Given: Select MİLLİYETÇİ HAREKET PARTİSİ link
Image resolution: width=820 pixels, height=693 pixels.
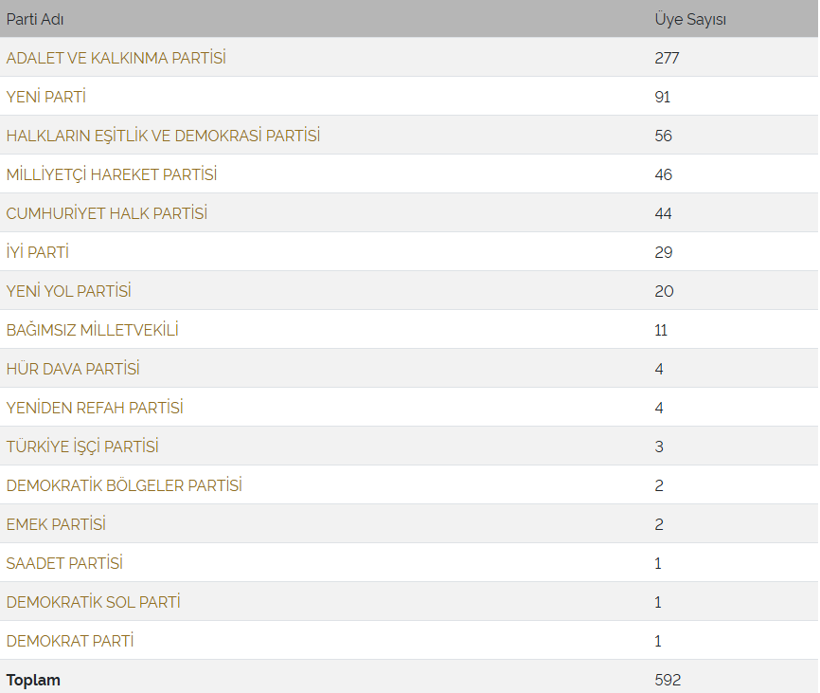Looking at the screenshot, I should pos(111,174).
